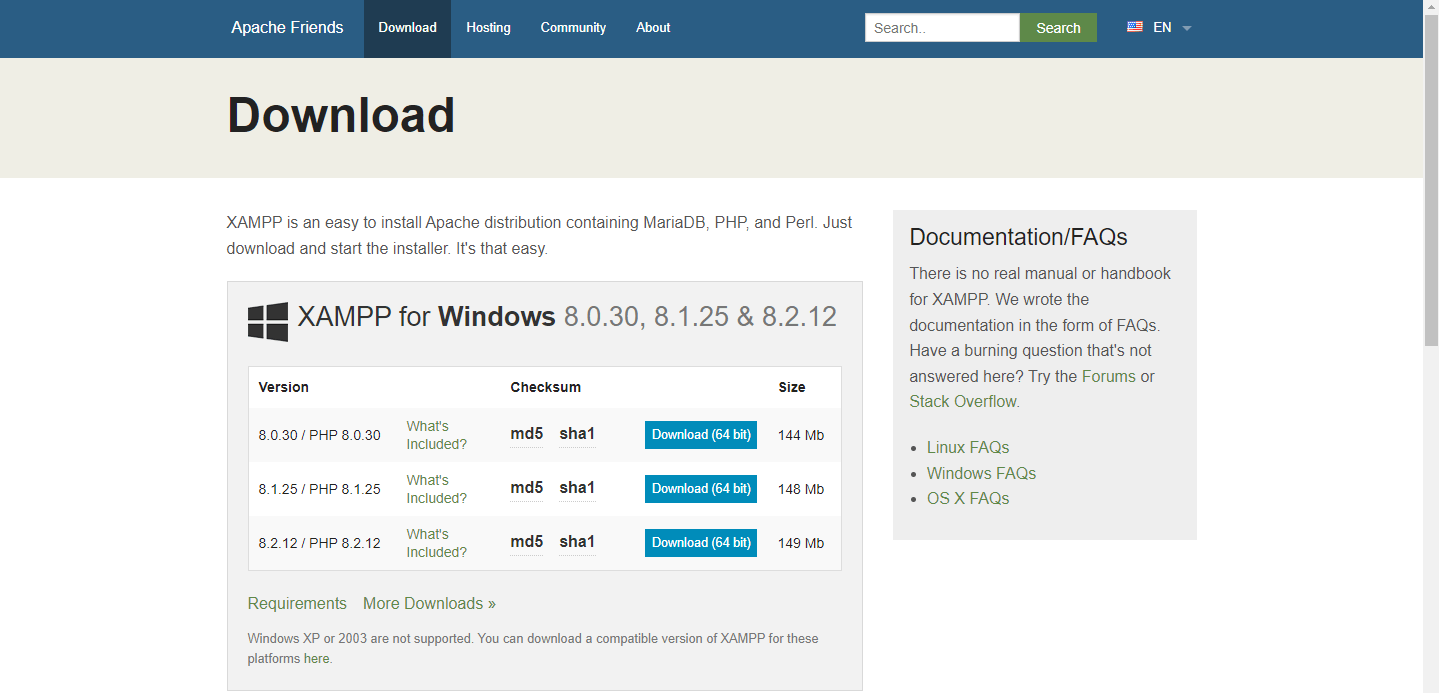
Task: Click the XAMPP for Windows heading text
Action: point(567,317)
